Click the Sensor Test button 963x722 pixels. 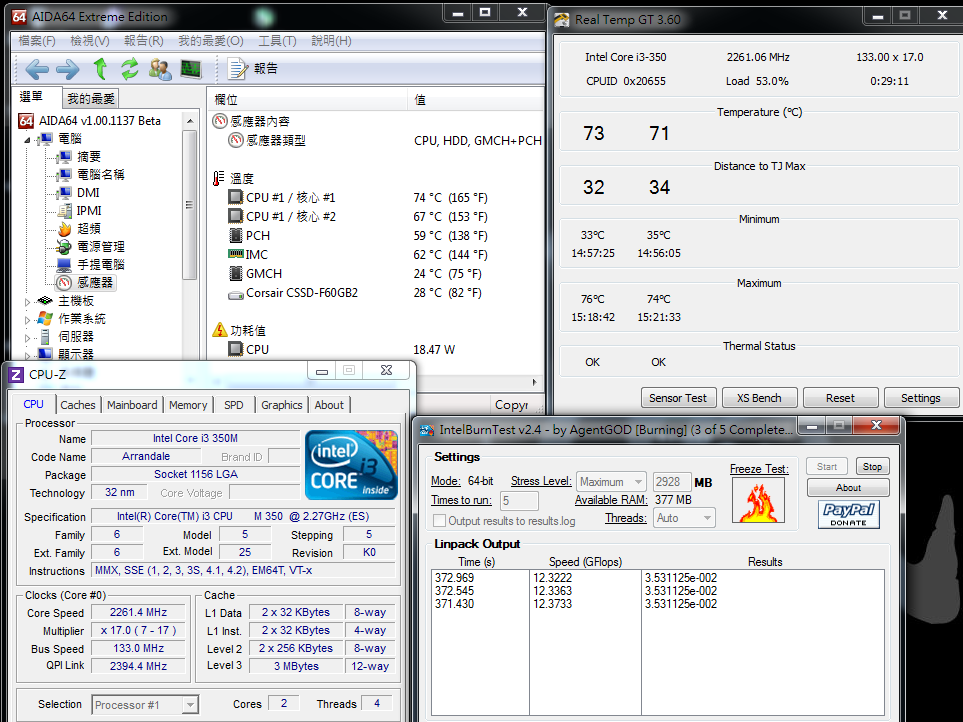pos(677,398)
